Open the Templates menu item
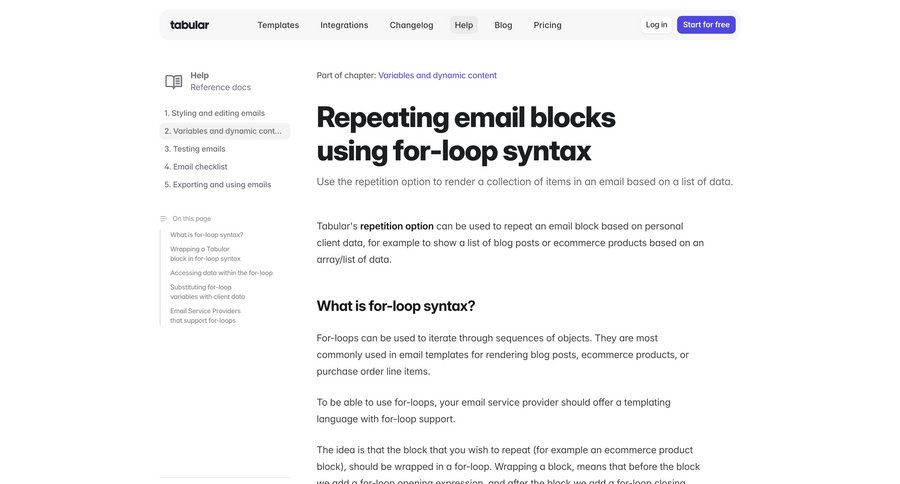Screen dimensions: 900x484 point(278,25)
